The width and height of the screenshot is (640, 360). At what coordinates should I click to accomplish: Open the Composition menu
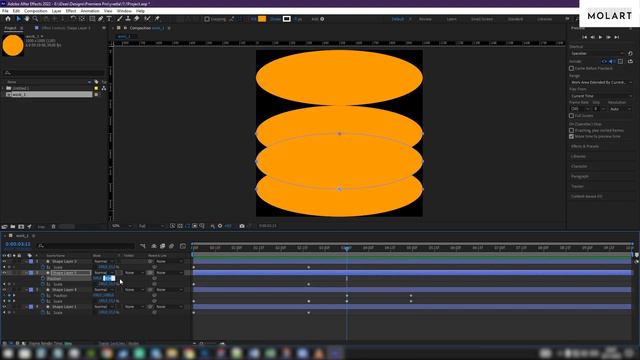tap(36, 11)
